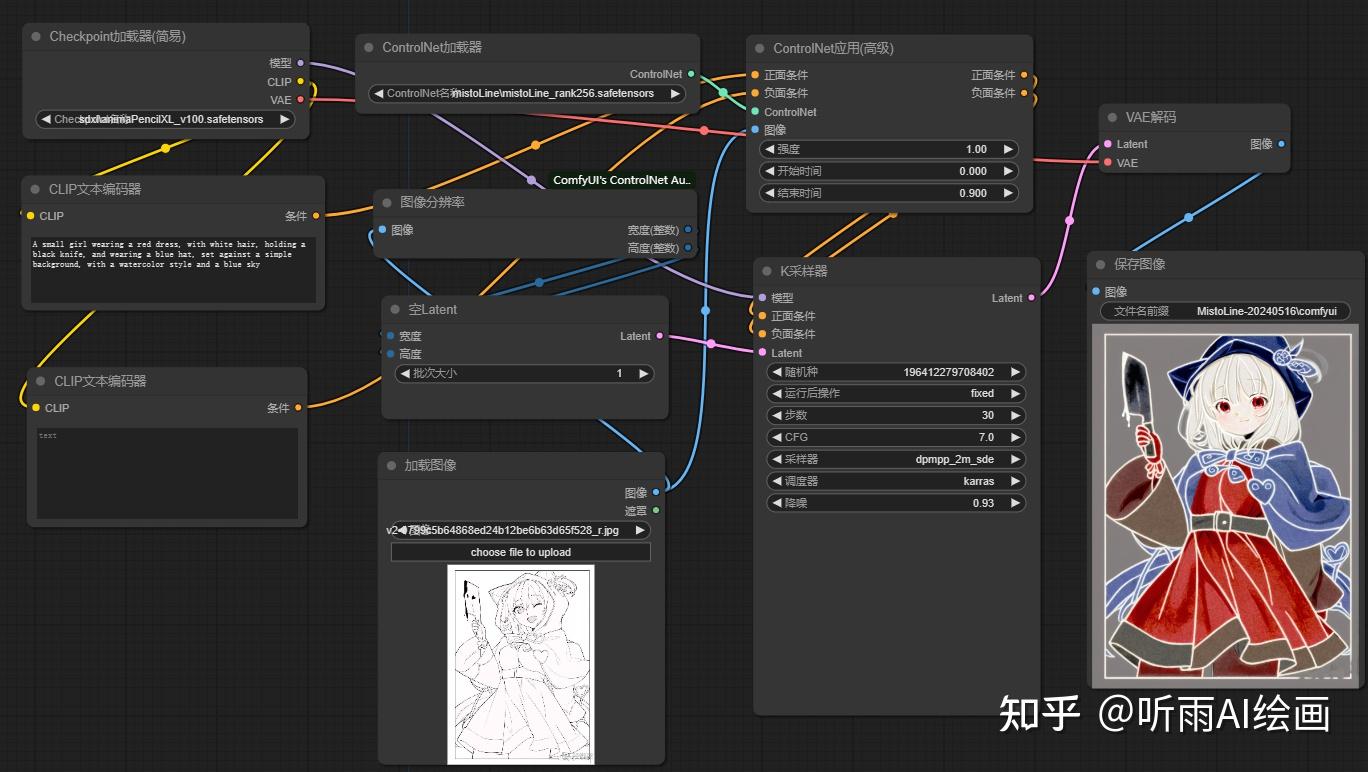Click the collapse dot on Checkpoint加载器(简易) node
Image resolution: width=1368 pixels, height=772 pixels.
(38, 36)
